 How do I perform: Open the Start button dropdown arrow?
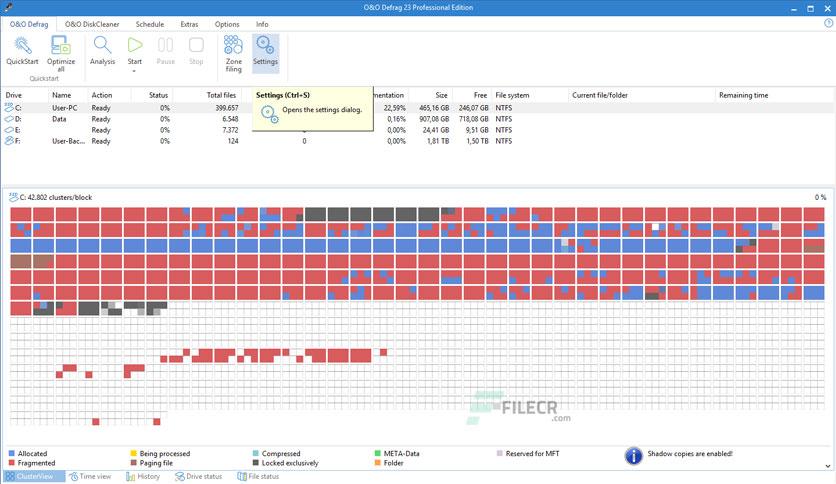point(134,71)
